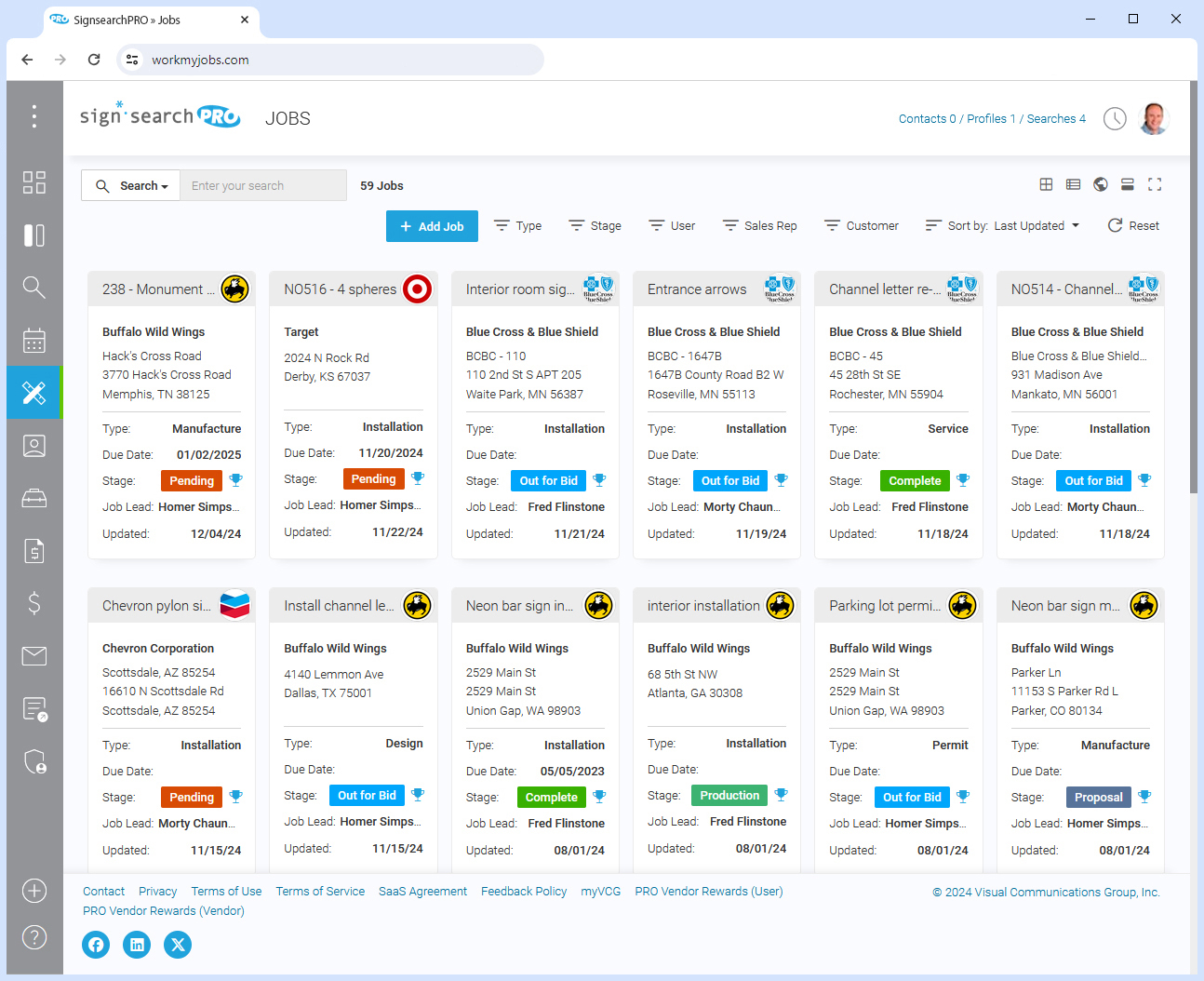The width and height of the screenshot is (1204, 981).
Task: Open the SaaS Agreement link
Action: (422, 891)
